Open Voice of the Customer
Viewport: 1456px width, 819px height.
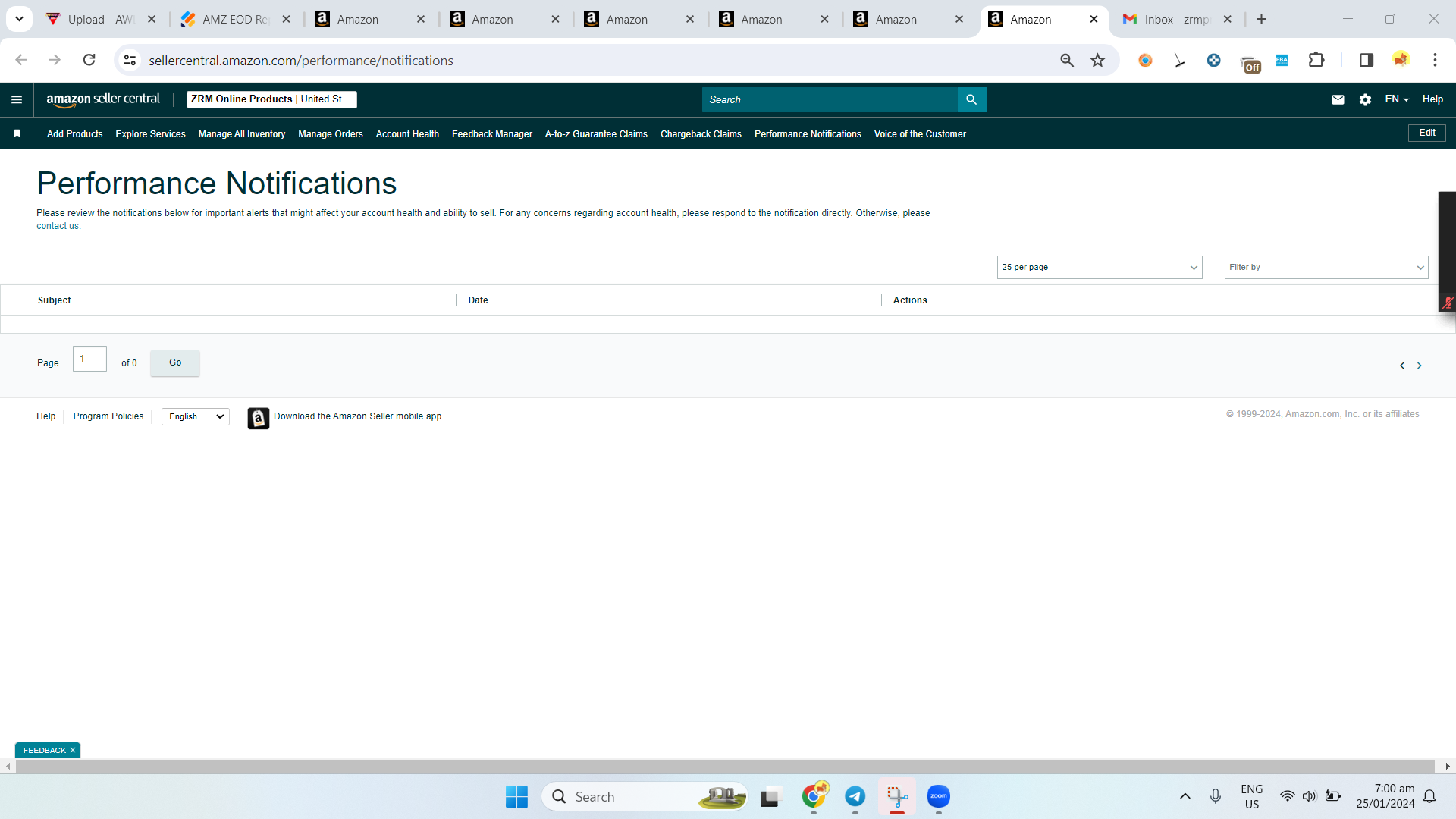pyautogui.click(x=920, y=134)
